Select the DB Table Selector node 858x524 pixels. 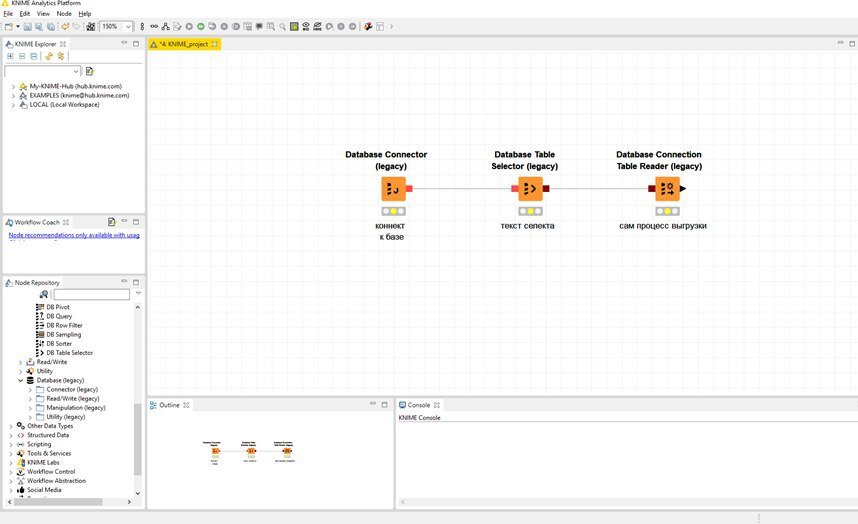click(x=69, y=353)
